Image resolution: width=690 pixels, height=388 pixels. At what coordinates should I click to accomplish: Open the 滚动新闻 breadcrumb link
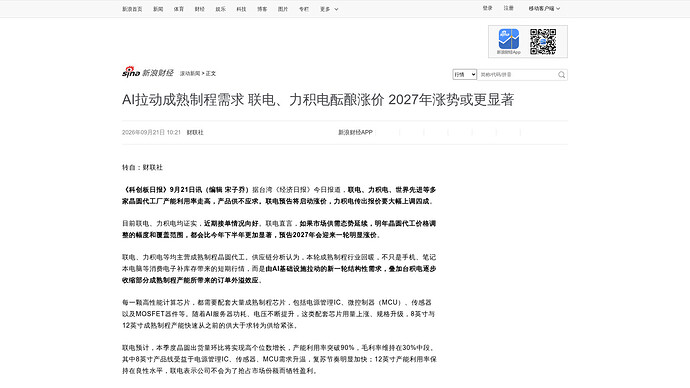pos(190,73)
